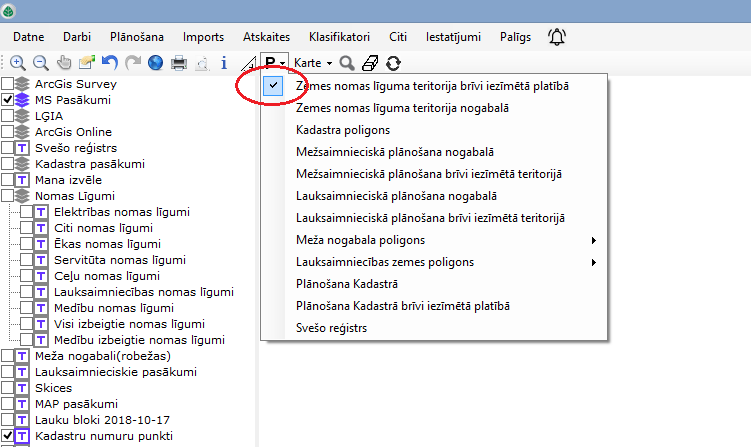This screenshot has width=751, height=447.
Task: Open the Citi menu
Action: (398, 37)
